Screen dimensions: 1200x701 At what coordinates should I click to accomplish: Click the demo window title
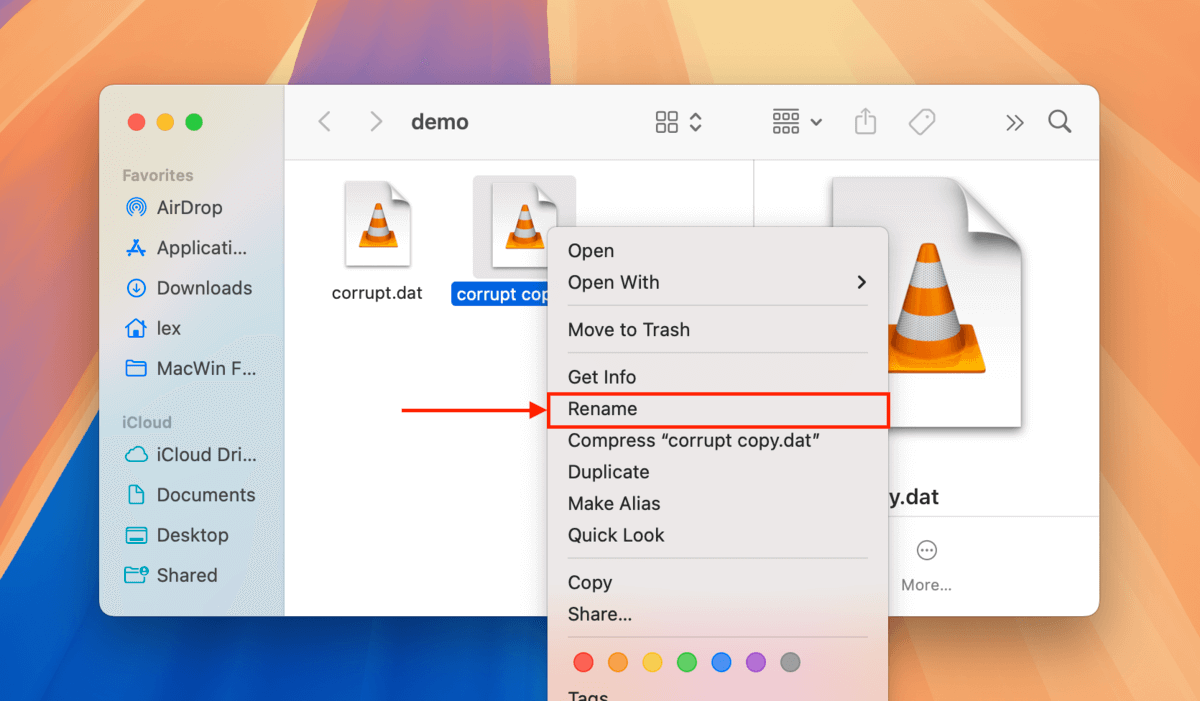440,122
